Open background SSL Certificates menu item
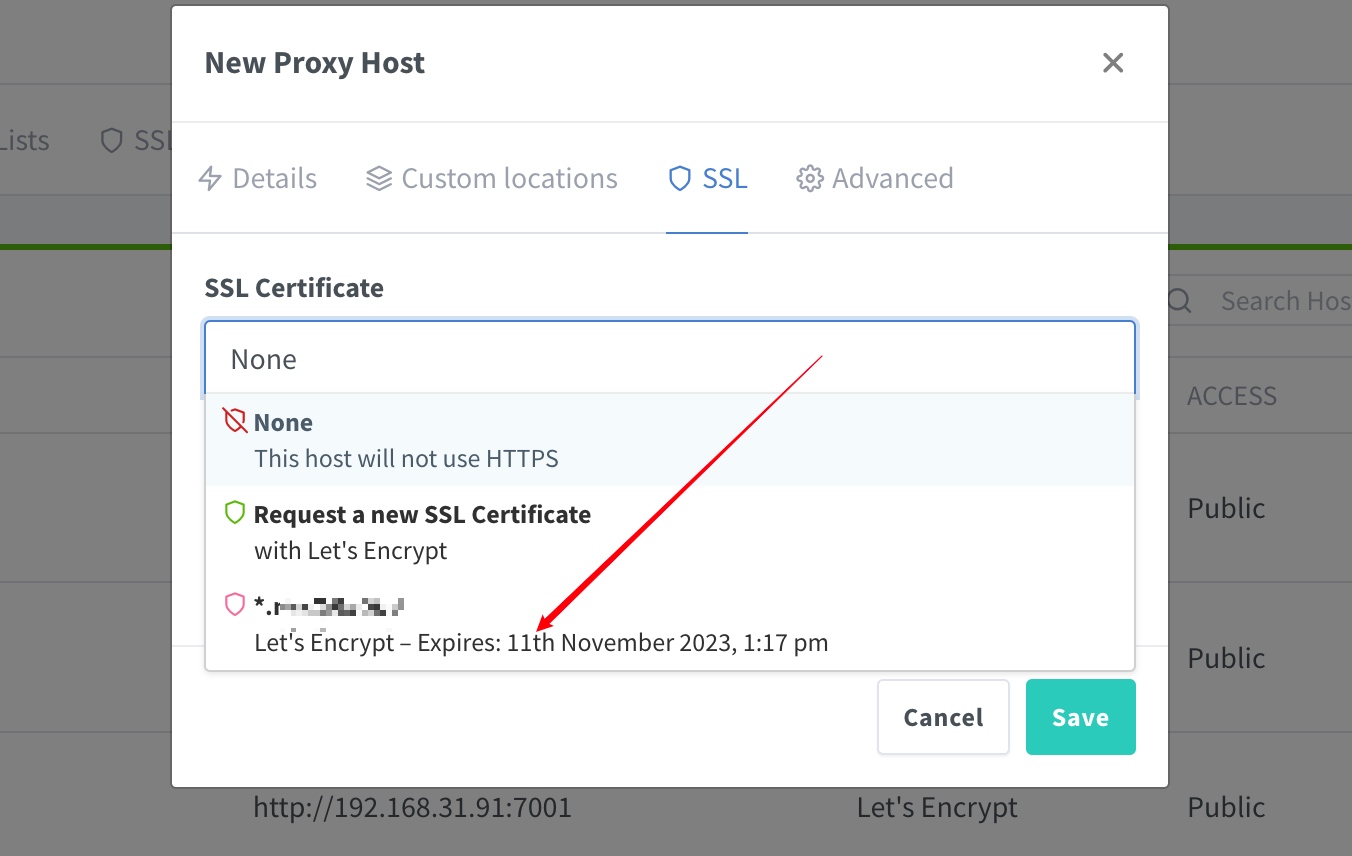This screenshot has height=856, width=1352. 137,140
